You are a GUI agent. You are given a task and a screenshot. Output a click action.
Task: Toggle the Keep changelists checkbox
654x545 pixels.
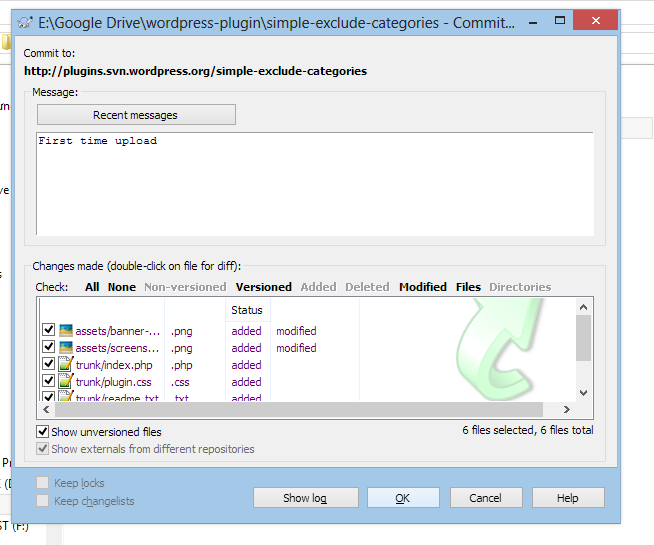pyautogui.click(x=43, y=500)
